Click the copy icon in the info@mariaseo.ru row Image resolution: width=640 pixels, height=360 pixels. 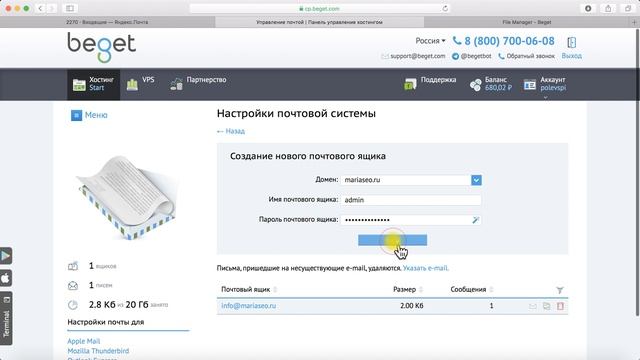click(x=547, y=306)
